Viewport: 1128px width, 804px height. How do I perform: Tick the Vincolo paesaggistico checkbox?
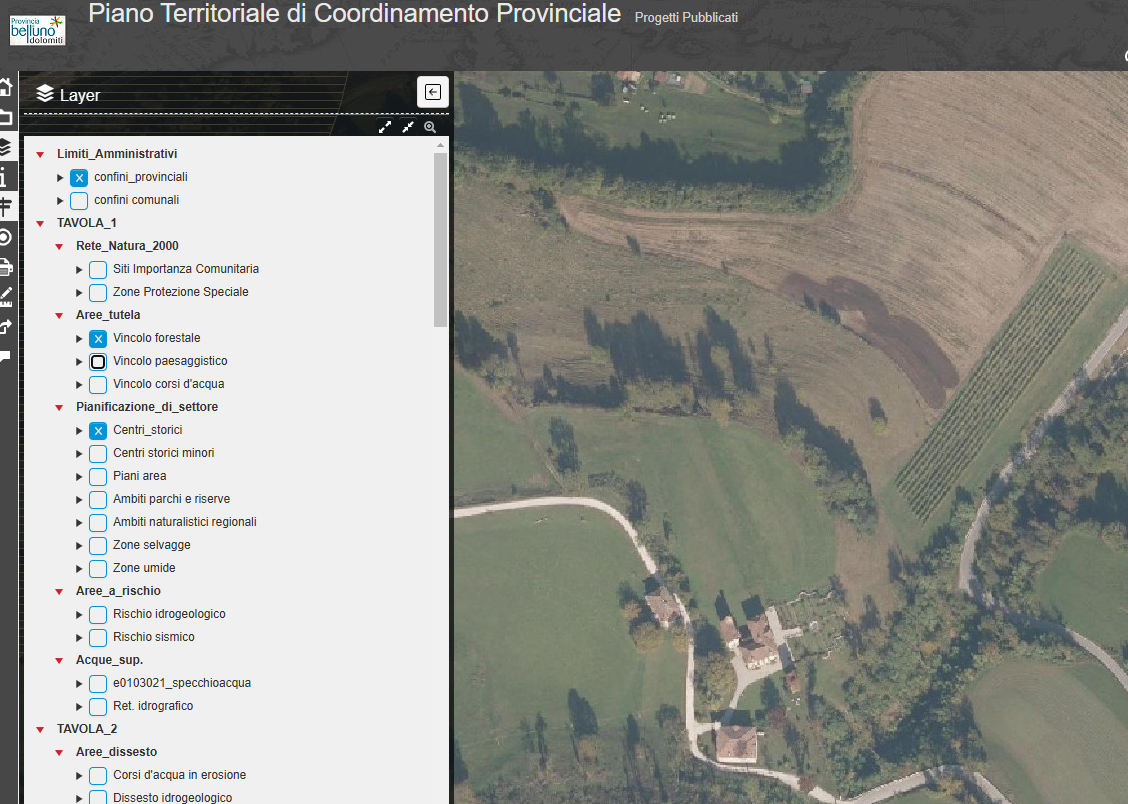98,362
